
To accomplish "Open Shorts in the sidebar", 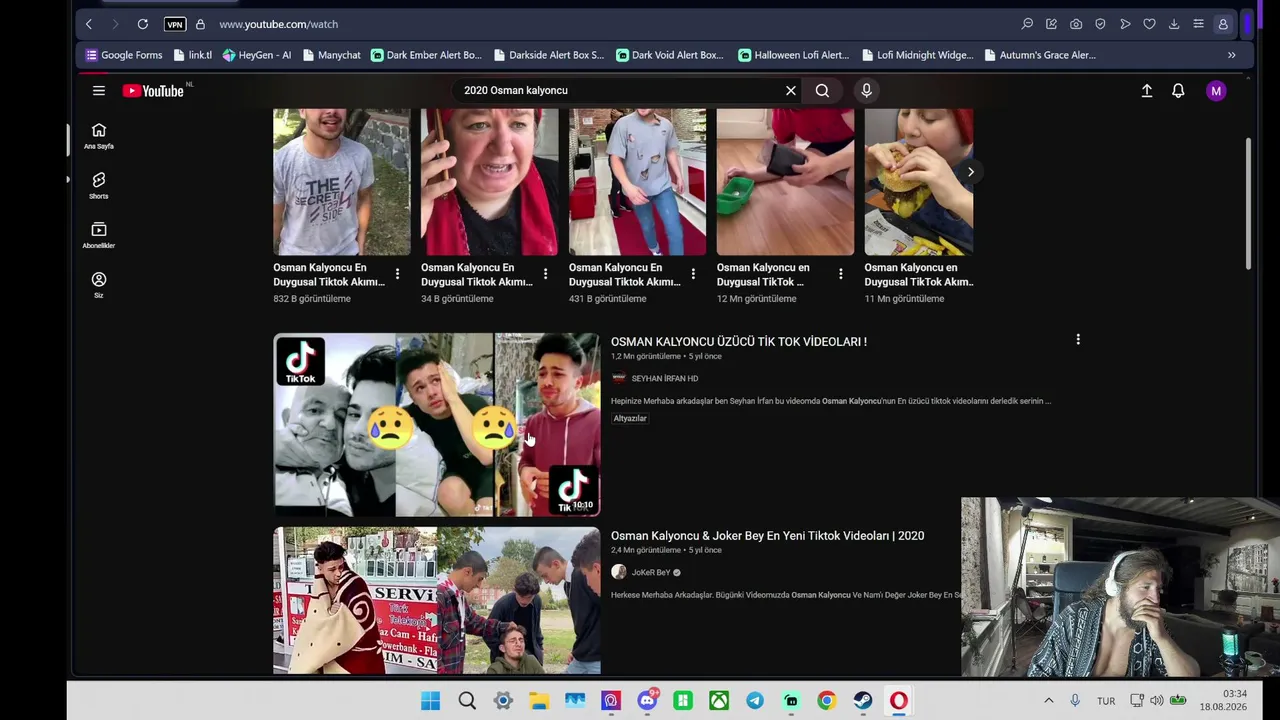I will (99, 186).
